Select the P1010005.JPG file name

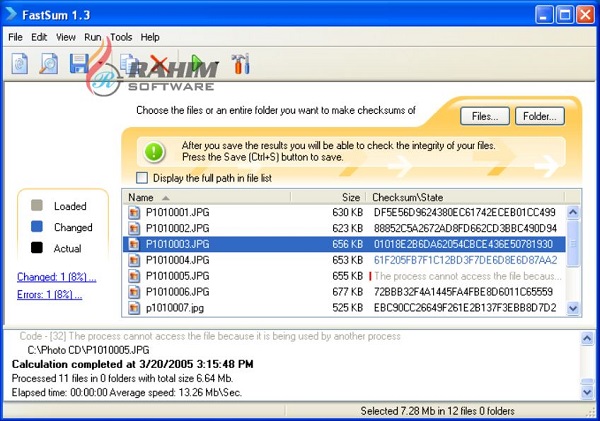[178, 276]
